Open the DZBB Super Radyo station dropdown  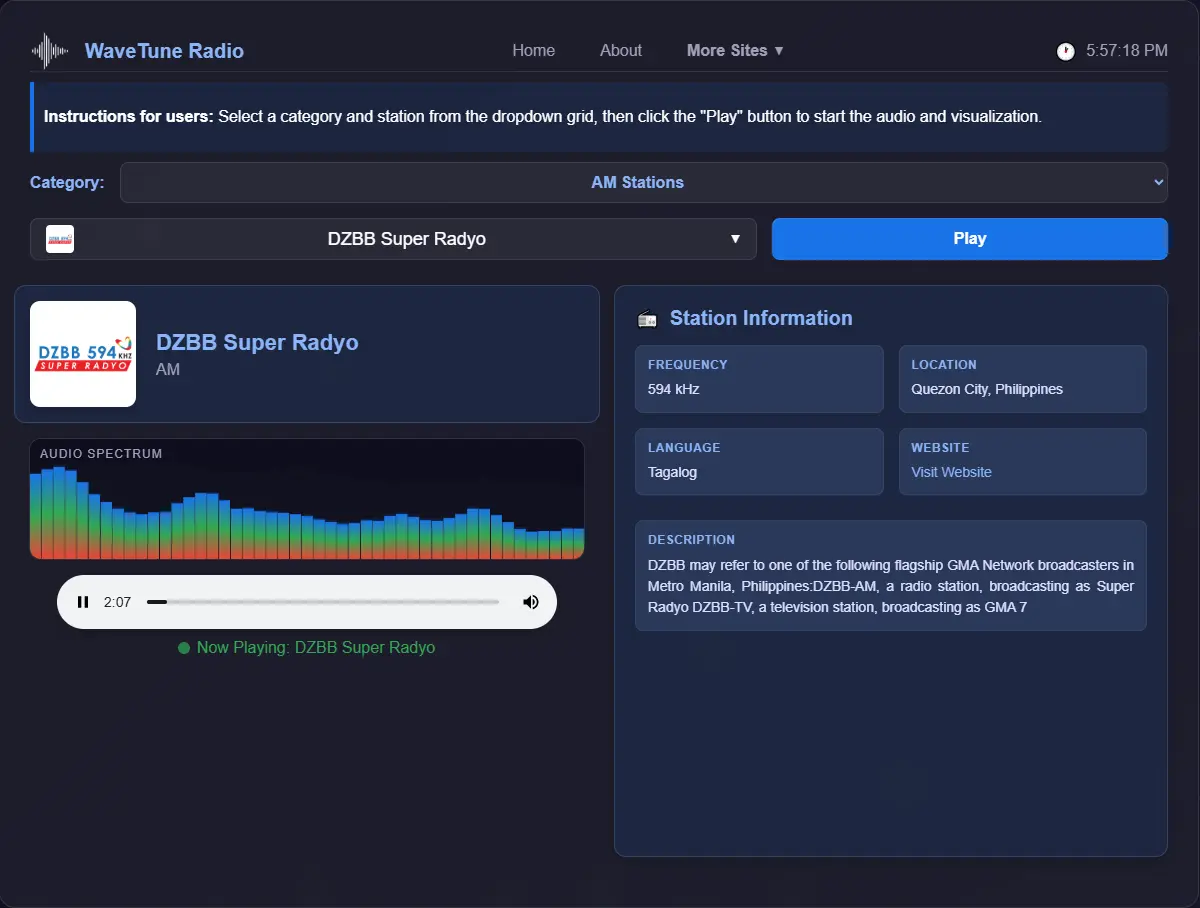(393, 239)
